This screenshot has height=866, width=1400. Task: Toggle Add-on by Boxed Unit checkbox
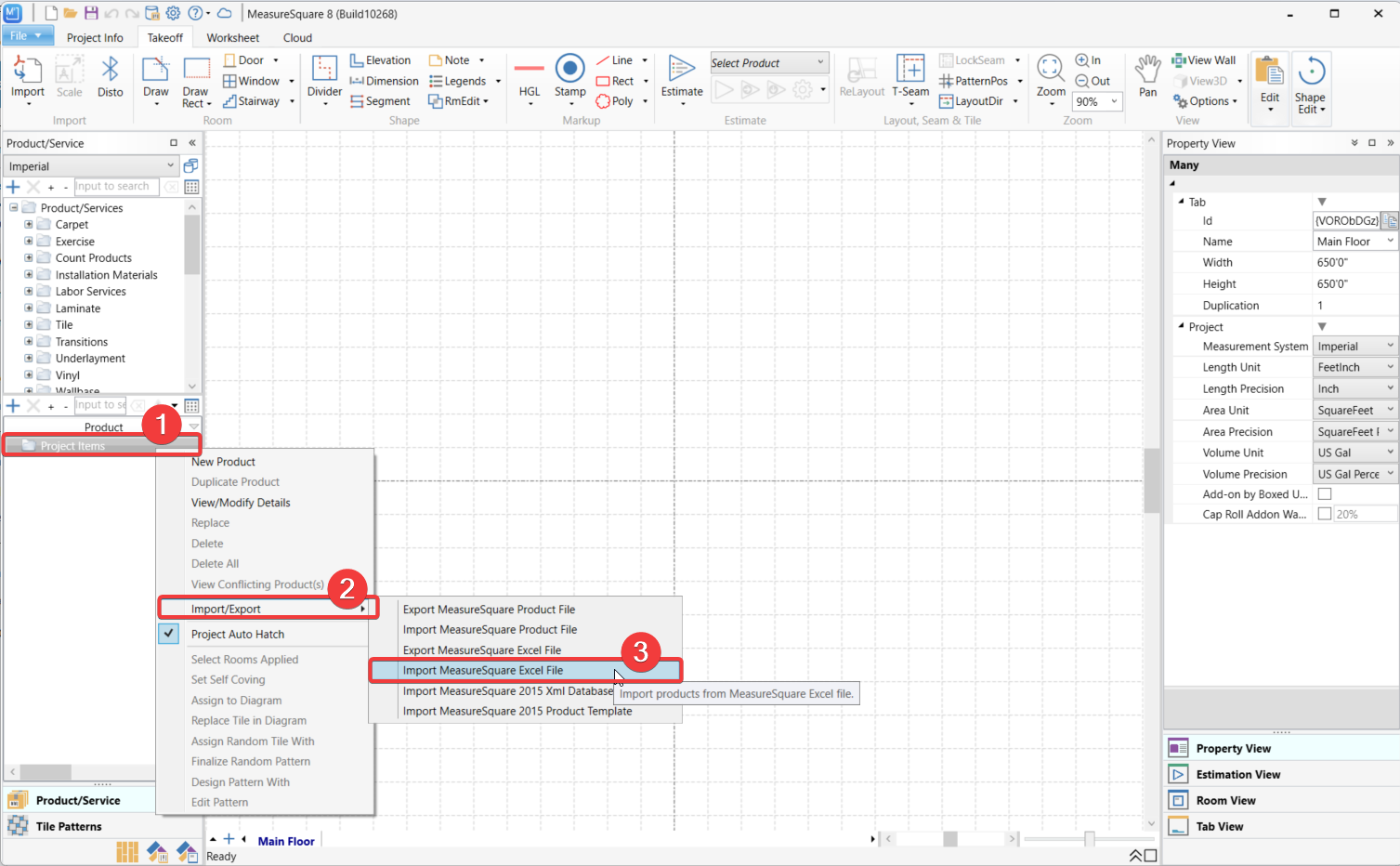click(x=1325, y=494)
